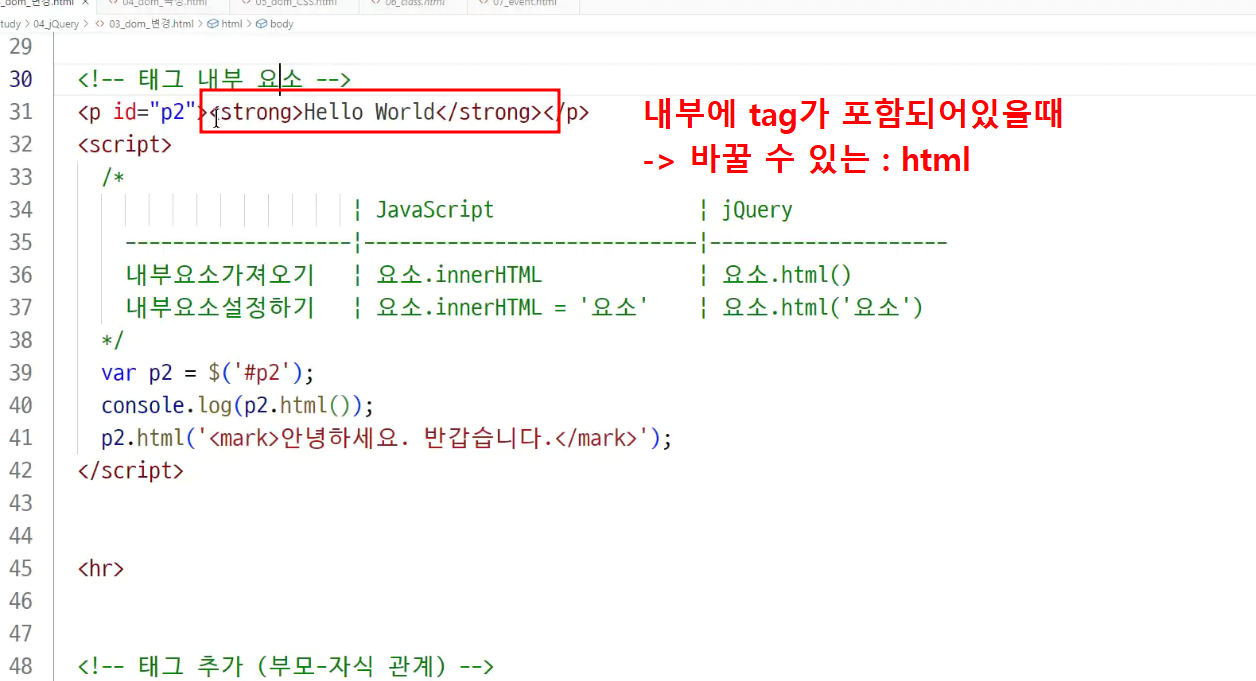The width and height of the screenshot is (1256, 681).
Task: Click the id value "p2" attribute
Action: 172,112
